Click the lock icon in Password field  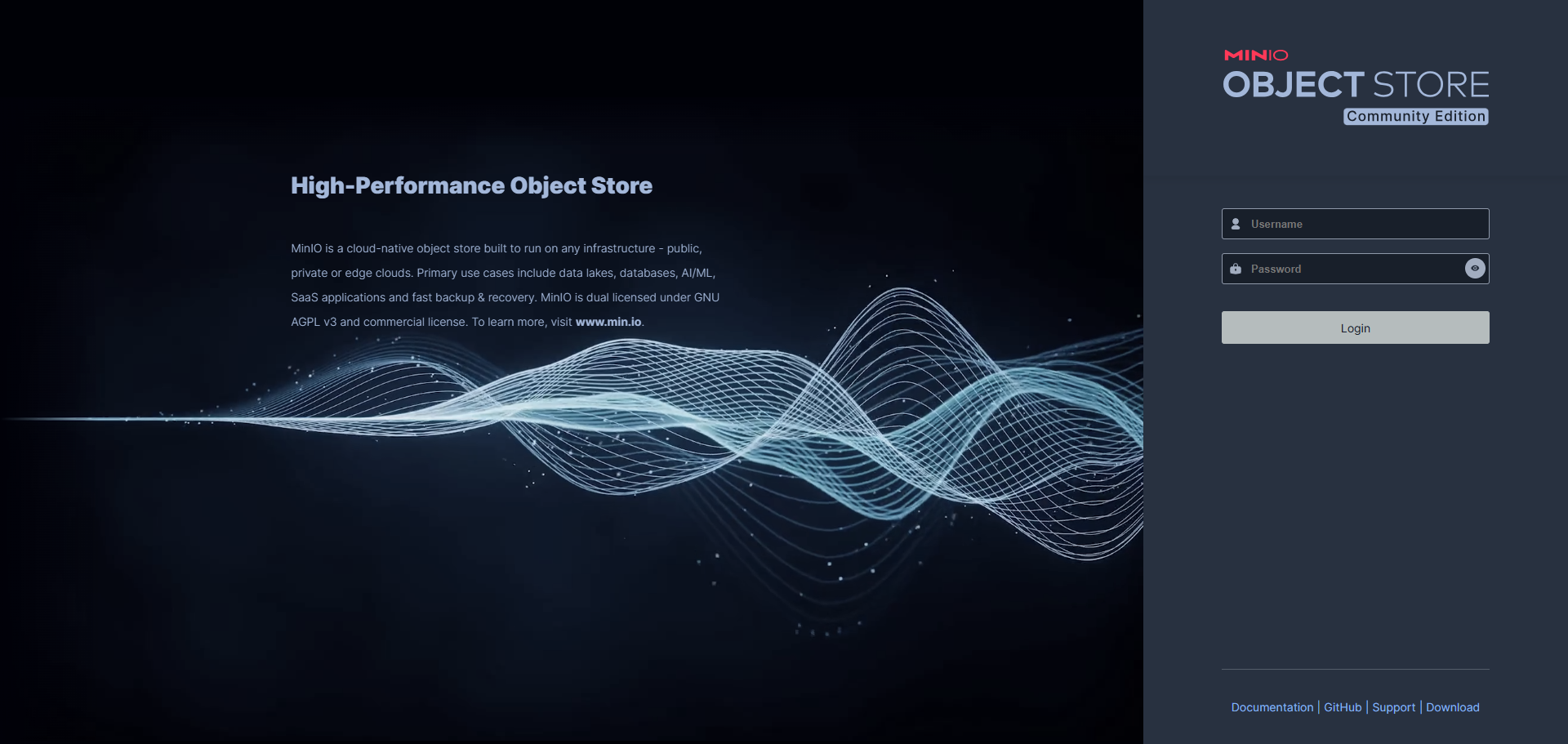[x=1236, y=269]
